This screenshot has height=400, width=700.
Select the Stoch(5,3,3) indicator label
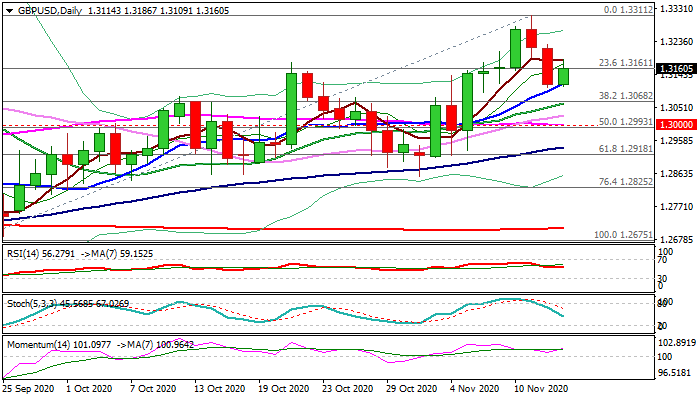point(30,304)
